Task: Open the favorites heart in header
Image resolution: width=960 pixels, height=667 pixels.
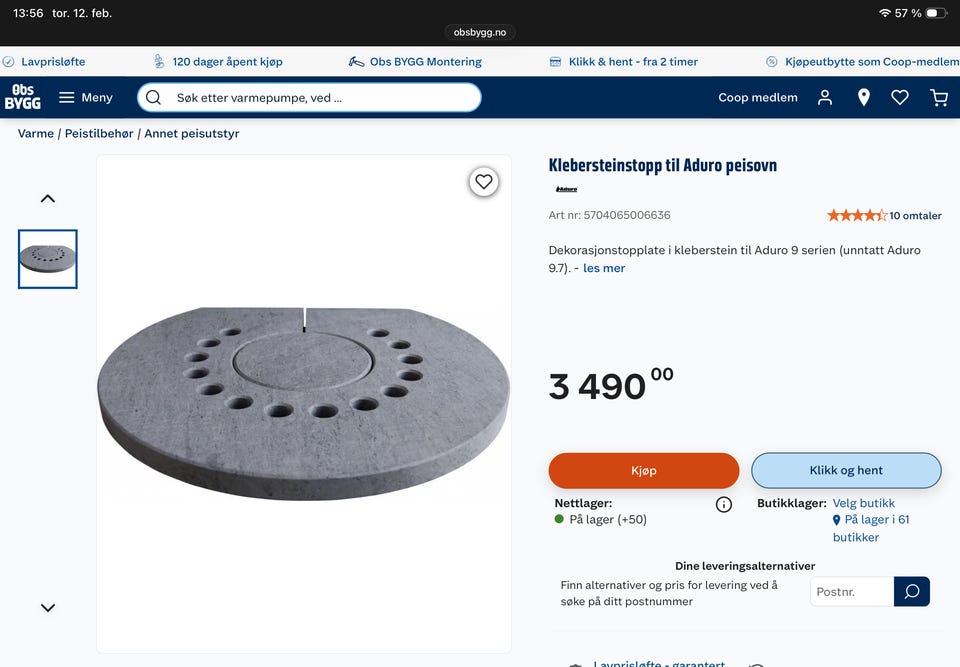Action: [900, 97]
